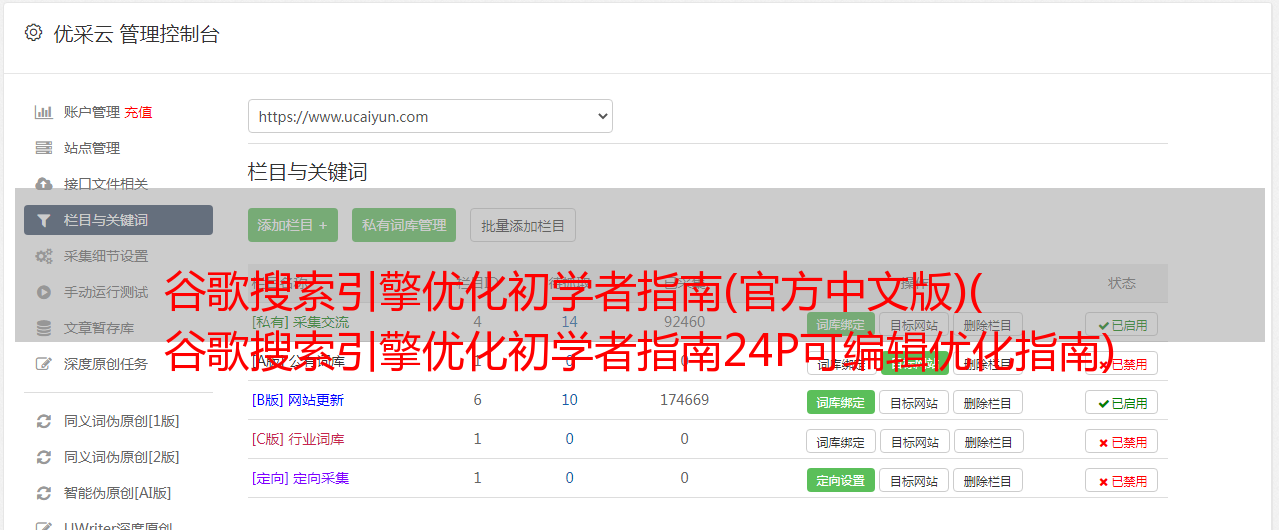This screenshot has height=530, width=1279.
Task: Click 删除栏目 in the 采集交流 row
Action: point(988,325)
